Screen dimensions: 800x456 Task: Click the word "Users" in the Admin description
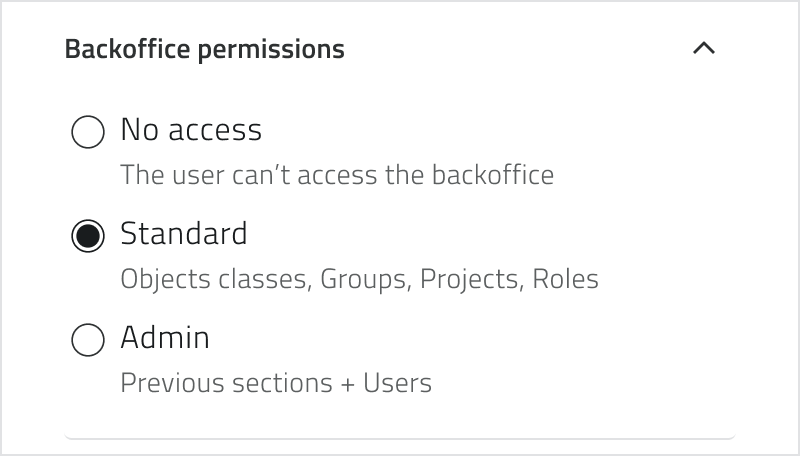[398, 383]
